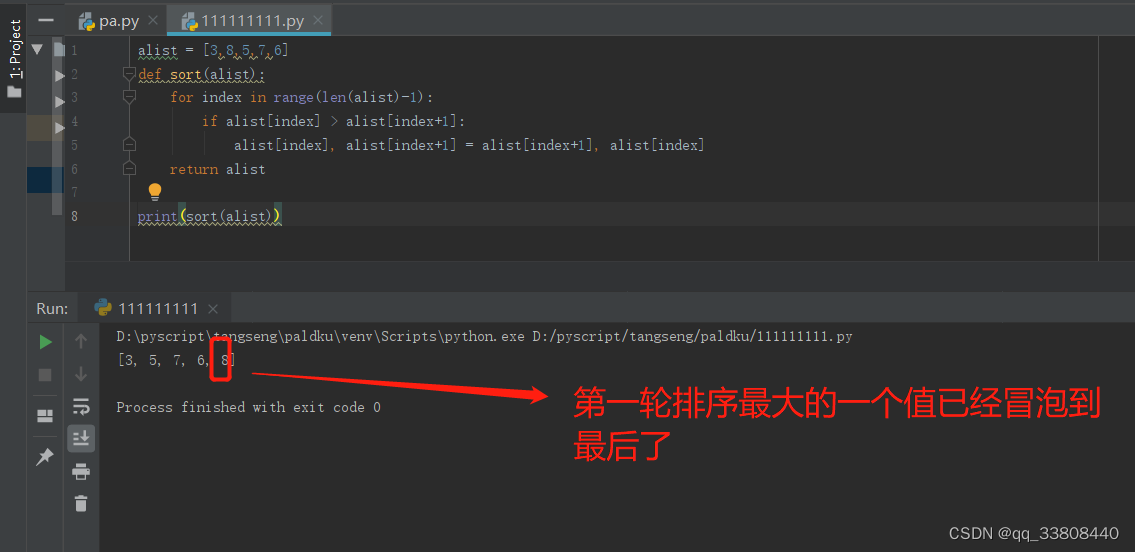Image resolution: width=1135 pixels, height=552 pixels.
Task: Click the restore layout icon in the Run panel
Action: [x=45, y=415]
